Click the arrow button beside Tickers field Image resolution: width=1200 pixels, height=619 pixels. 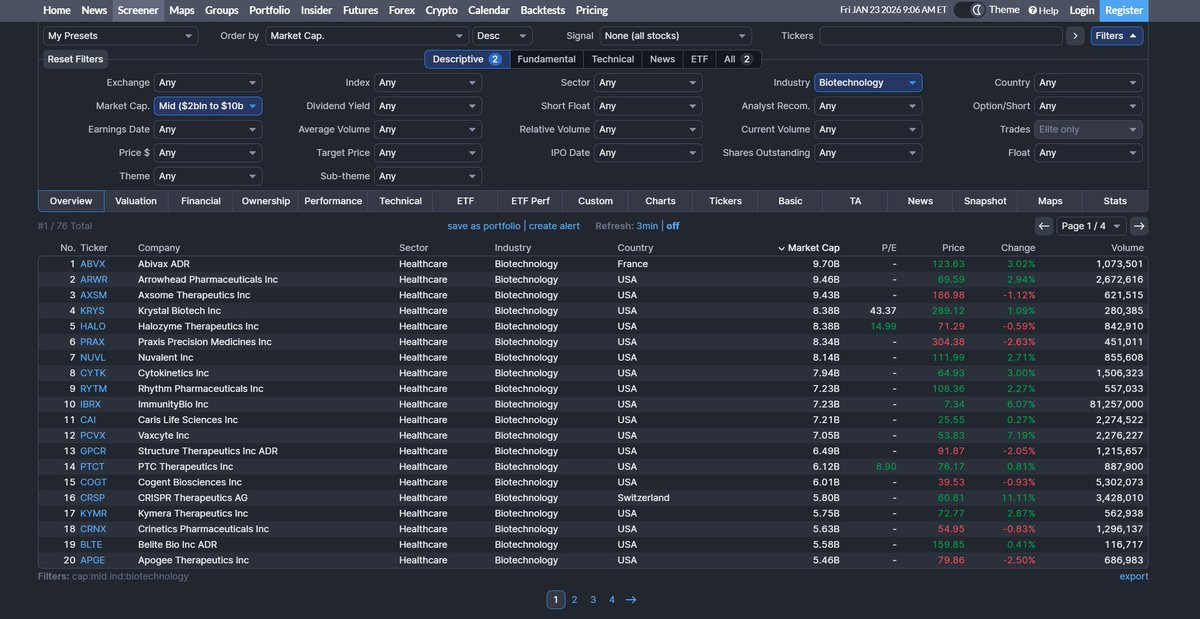[1075, 36]
